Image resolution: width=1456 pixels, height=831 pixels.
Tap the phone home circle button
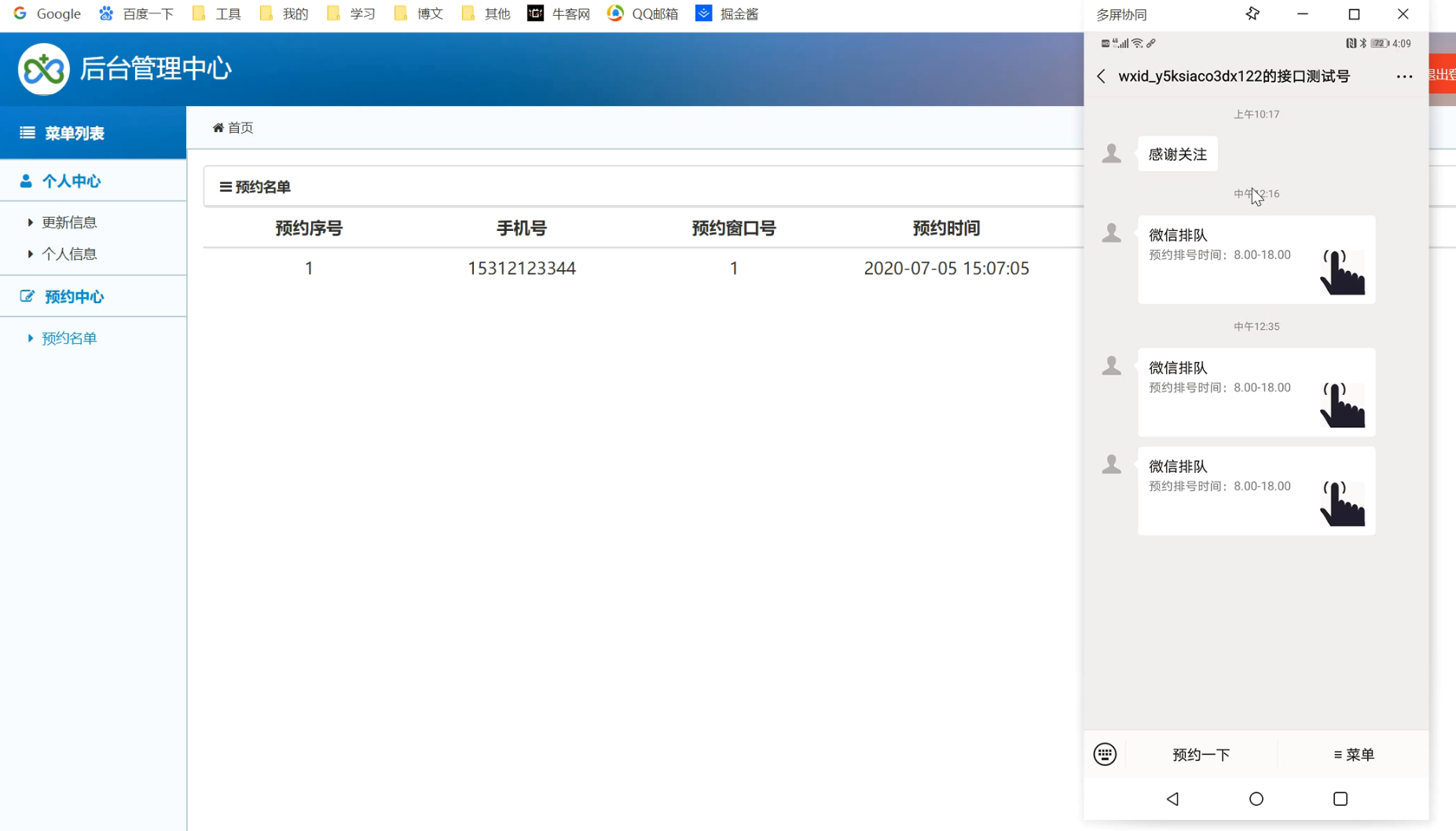click(x=1256, y=799)
